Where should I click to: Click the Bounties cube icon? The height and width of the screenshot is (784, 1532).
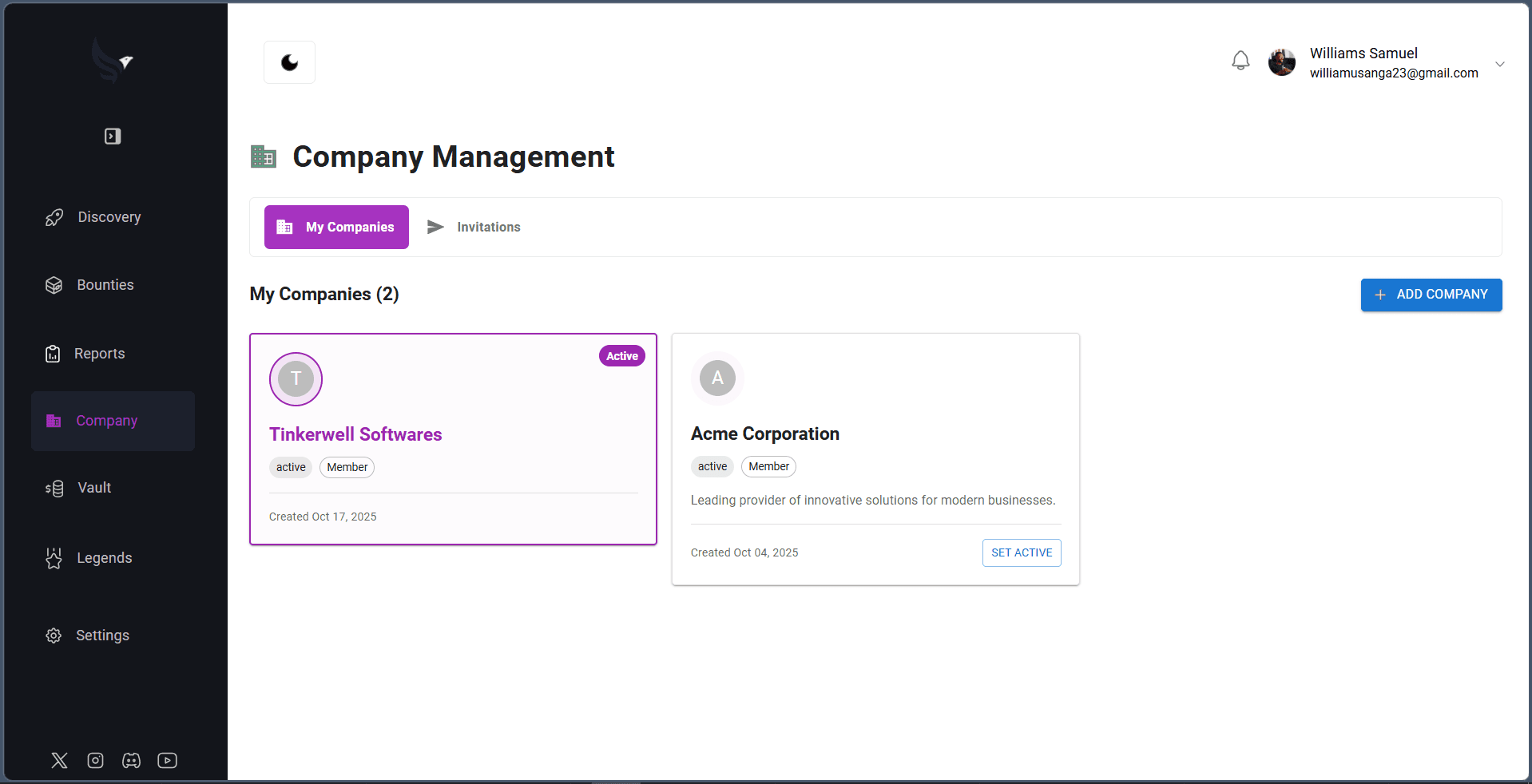click(x=54, y=285)
